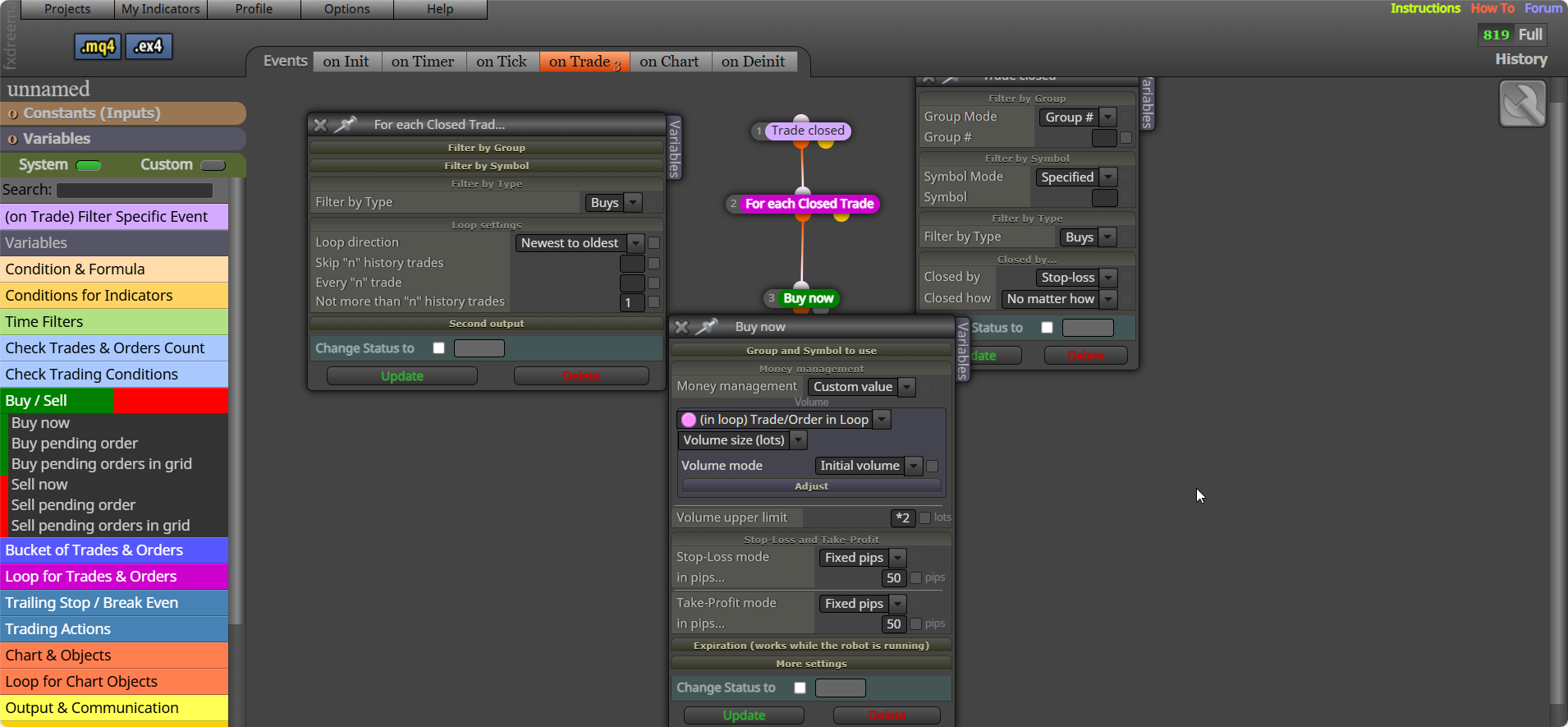The height and width of the screenshot is (727, 1568).
Task: Switch to the on Chart tab
Action: 670,62
